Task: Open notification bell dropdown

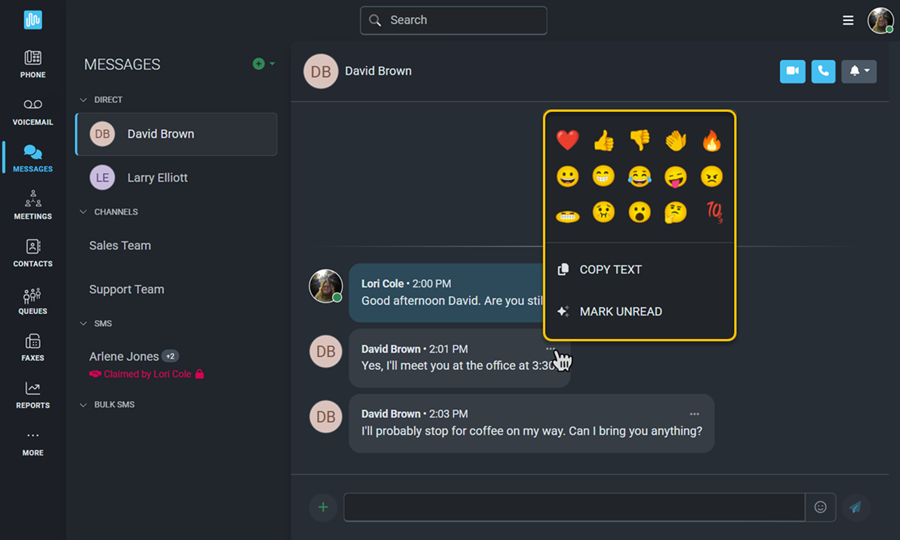Action: pyautogui.click(x=859, y=71)
